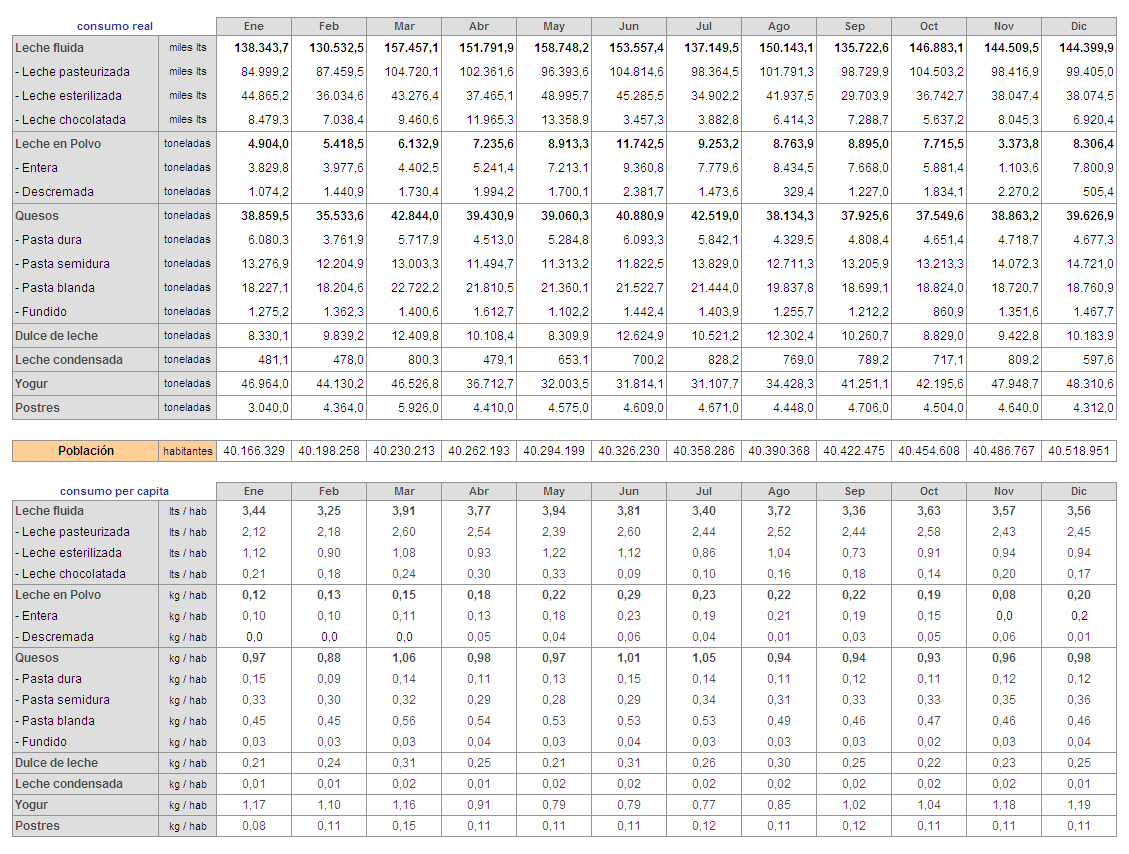1129x854 pixels.
Task: Click 'Quesos' label in consumo real table
Action: (37, 216)
